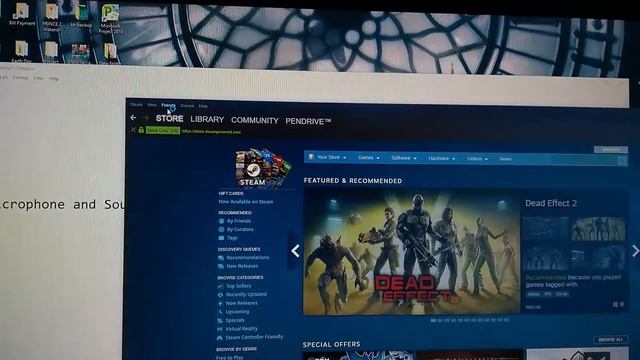Click the green store URL address
This screenshot has width=640, height=360.
pos(211,131)
